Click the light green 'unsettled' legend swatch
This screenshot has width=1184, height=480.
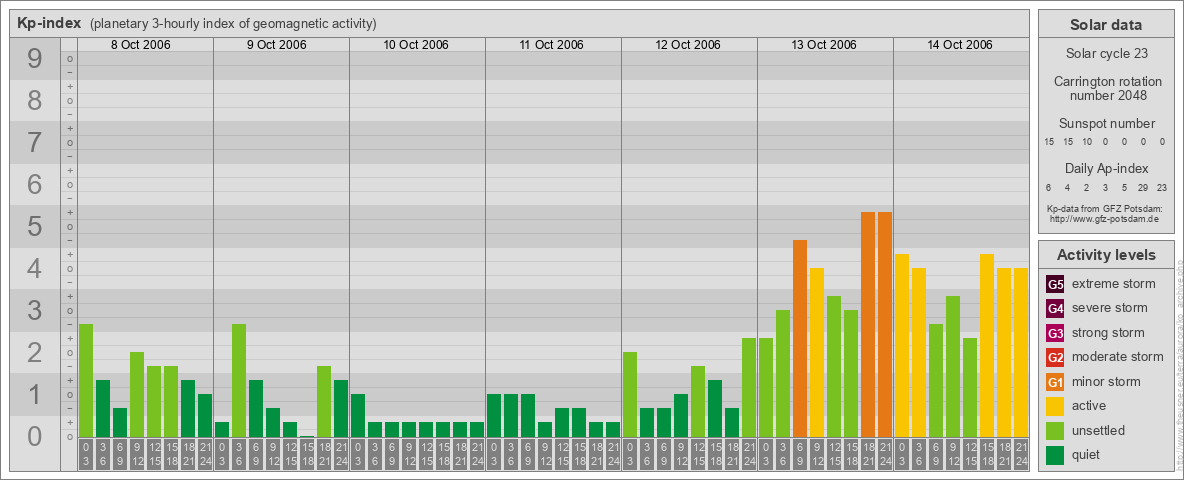pyautogui.click(x=1055, y=430)
